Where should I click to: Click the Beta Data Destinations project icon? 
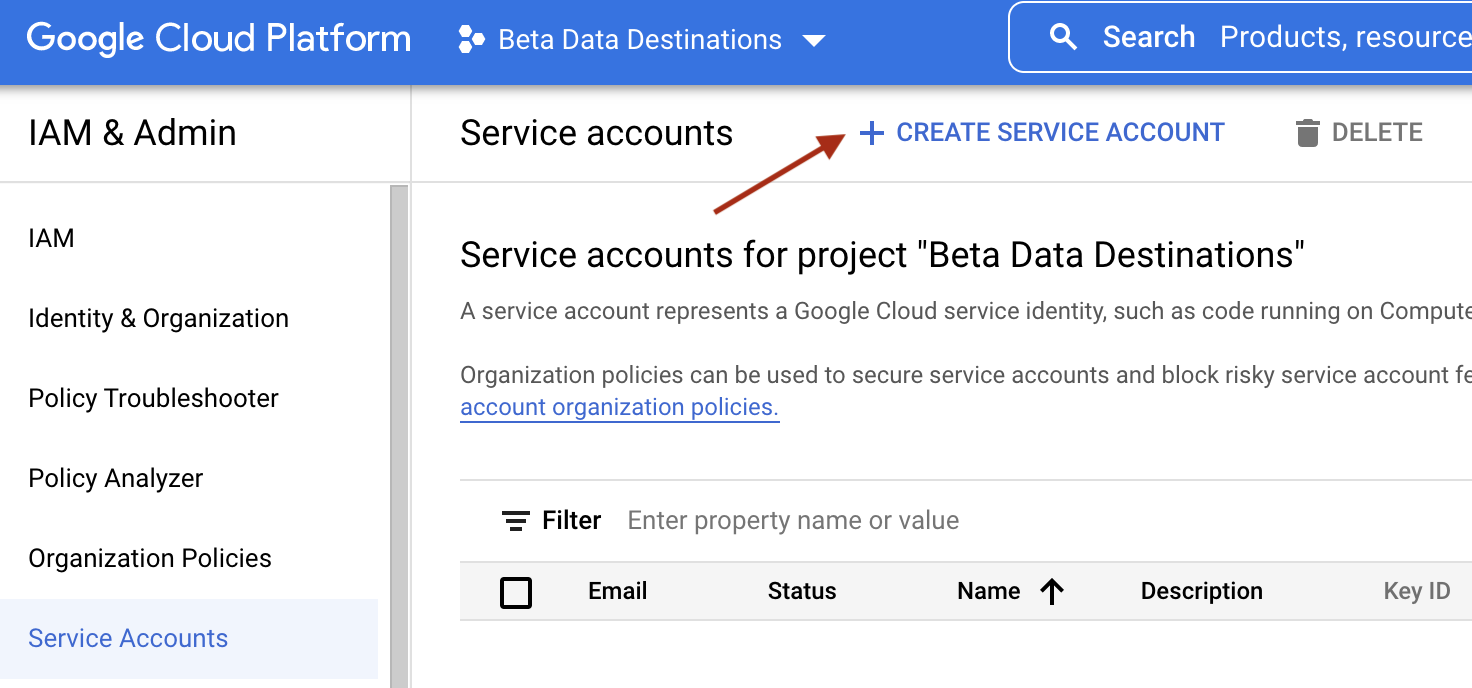point(471,40)
